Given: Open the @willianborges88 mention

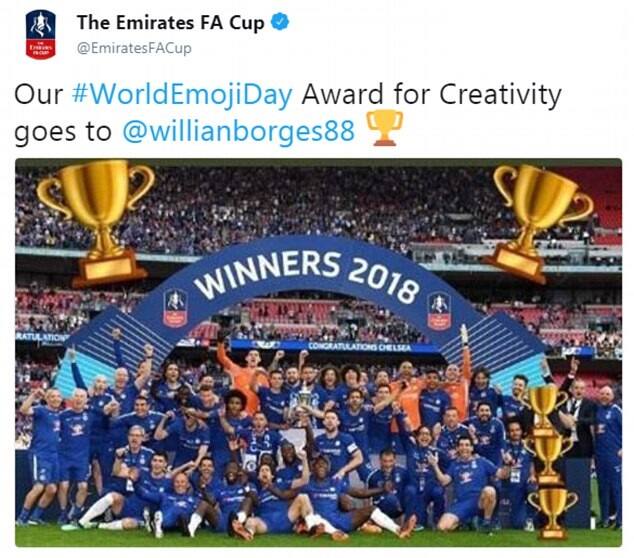Looking at the screenshot, I should tap(239, 131).
